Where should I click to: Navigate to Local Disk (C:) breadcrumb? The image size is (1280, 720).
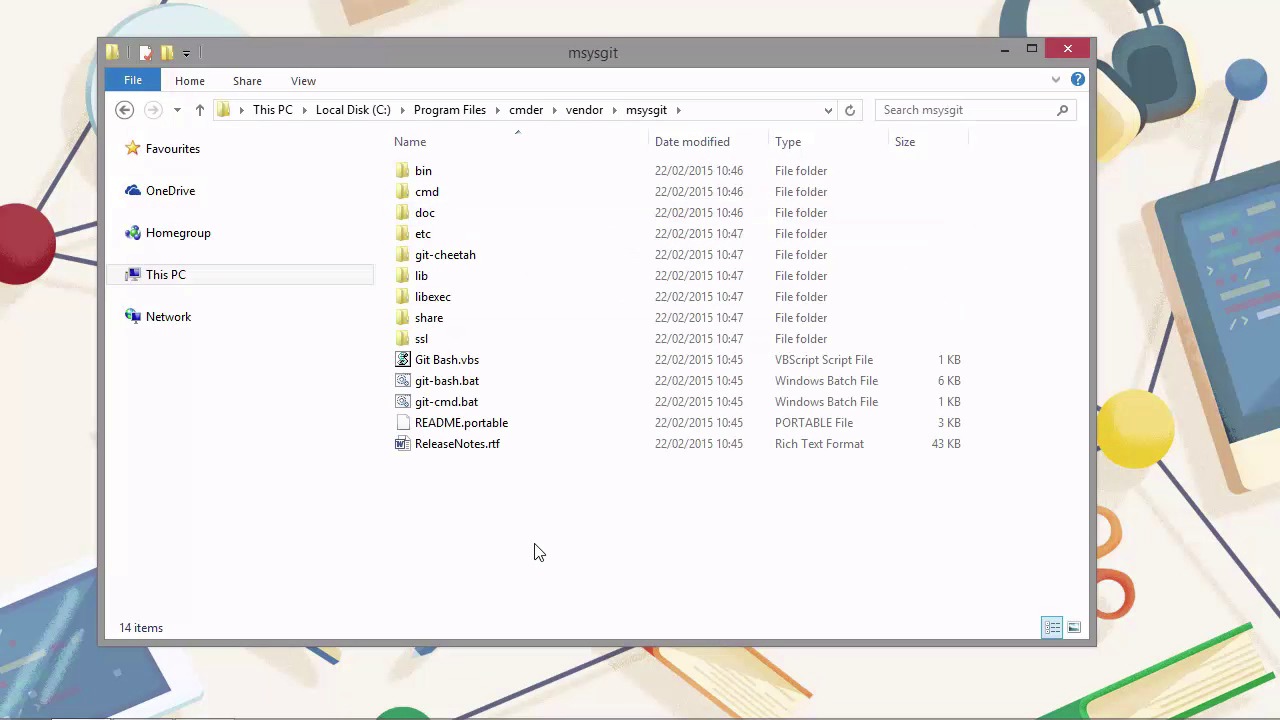click(x=353, y=110)
